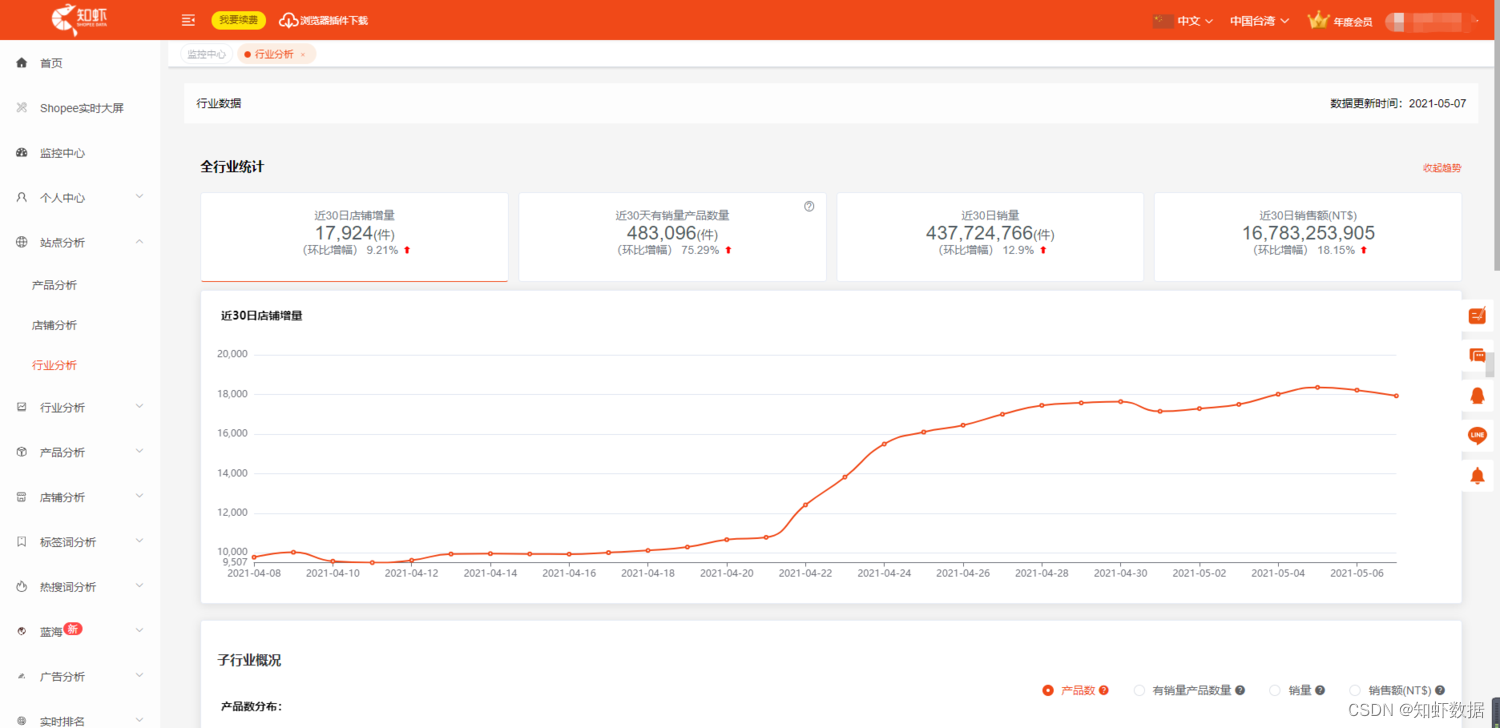
Task: Click the flame icon beside 热搜词分析
Action: pos(22,587)
